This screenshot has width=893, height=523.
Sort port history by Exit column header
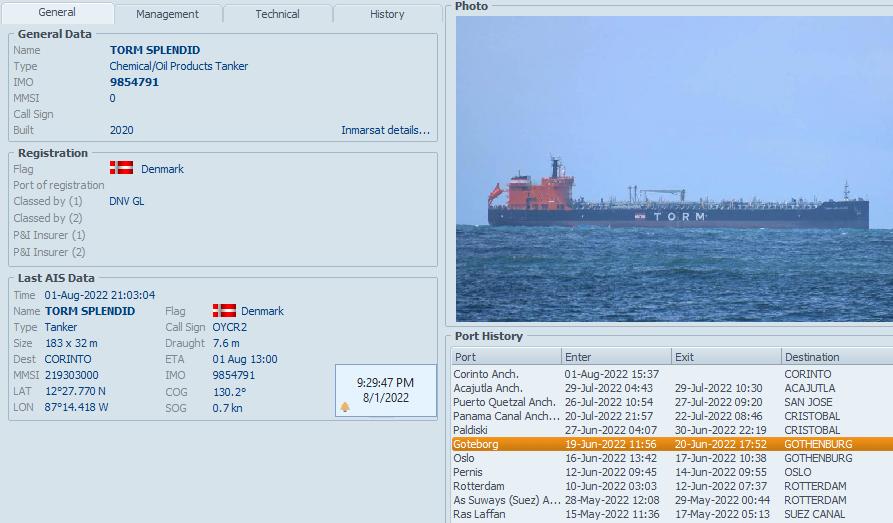[x=726, y=357]
